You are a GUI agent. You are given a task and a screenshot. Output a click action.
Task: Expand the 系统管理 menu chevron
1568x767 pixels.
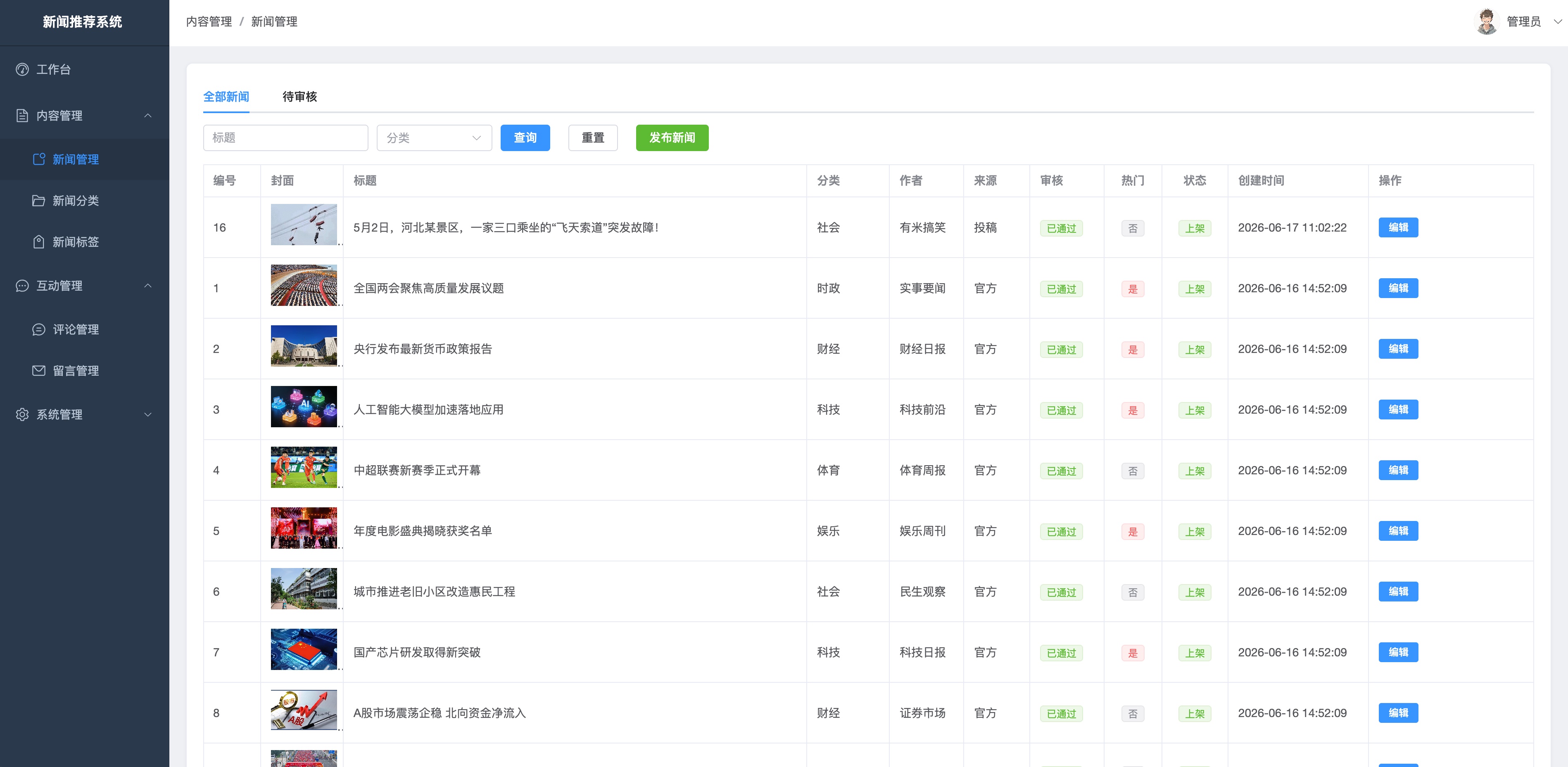click(x=148, y=415)
